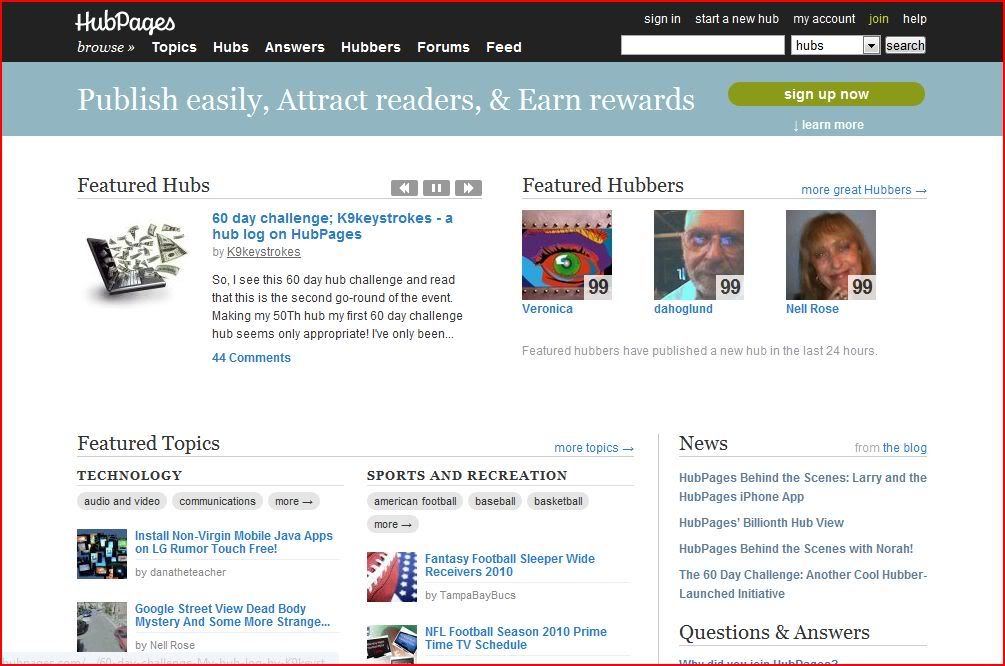Click the learn more link
The height and width of the screenshot is (666, 1005).
click(x=828, y=125)
